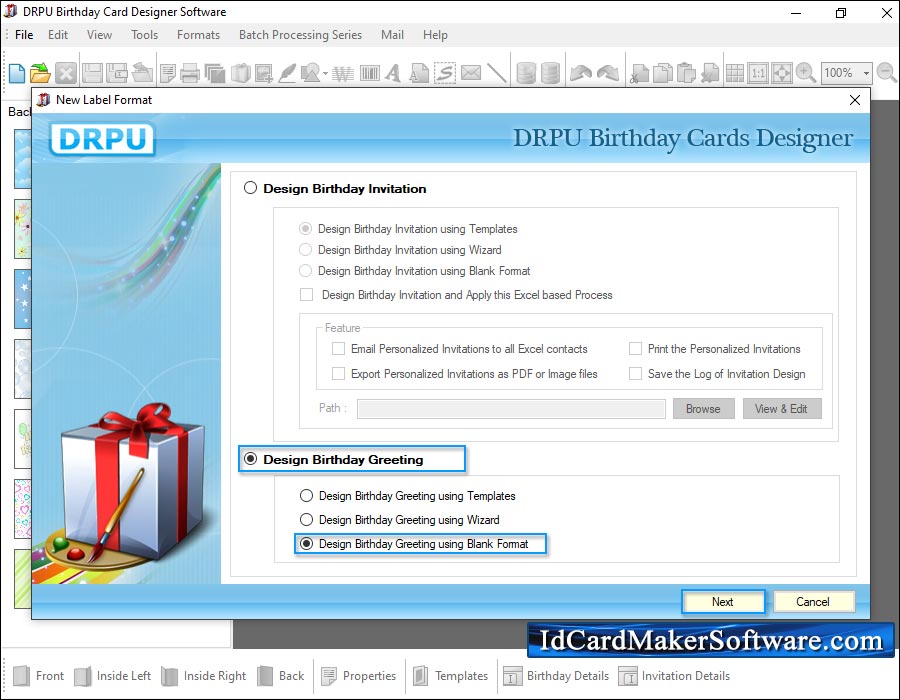Click the Insert Image toolbar icon
The height and width of the screenshot is (700, 900).
pos(264,73)
